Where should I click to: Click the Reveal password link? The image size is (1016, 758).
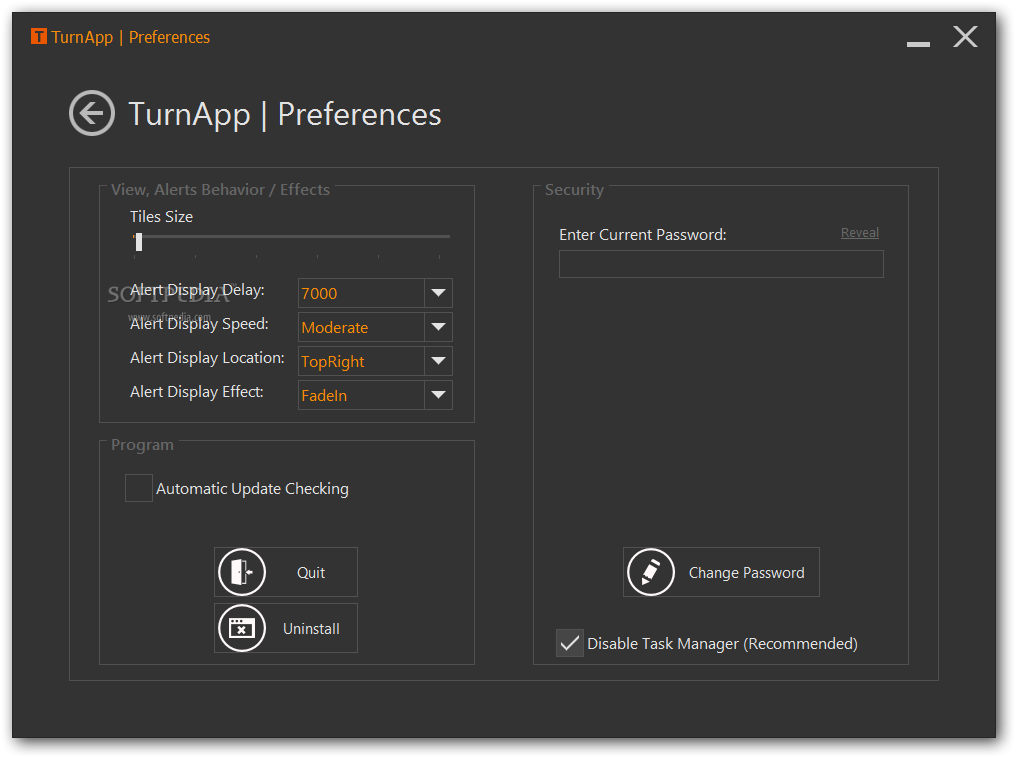860,233
